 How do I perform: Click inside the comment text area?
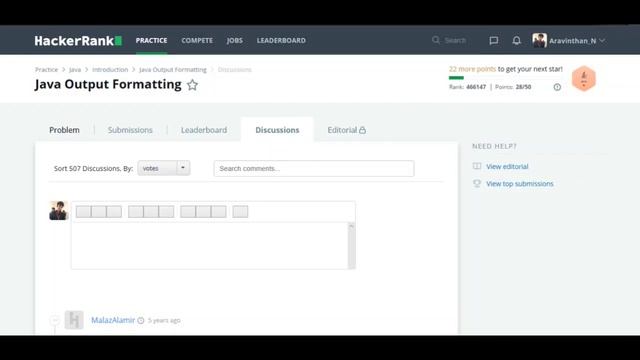click(209, 245)
